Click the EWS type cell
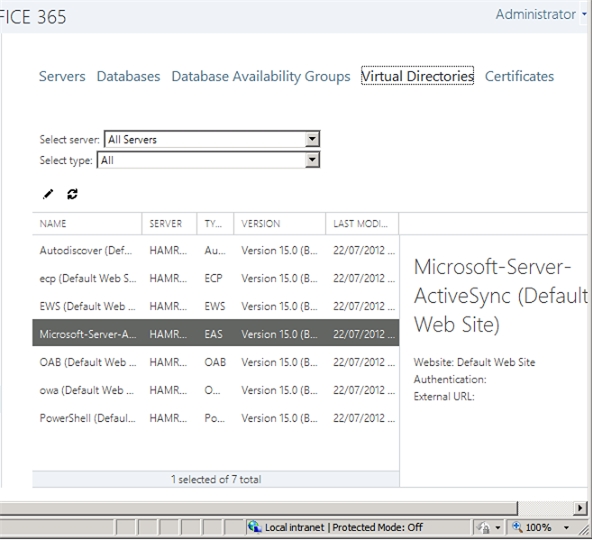This screenshot has height=540, width=592. tap(214, 306)
